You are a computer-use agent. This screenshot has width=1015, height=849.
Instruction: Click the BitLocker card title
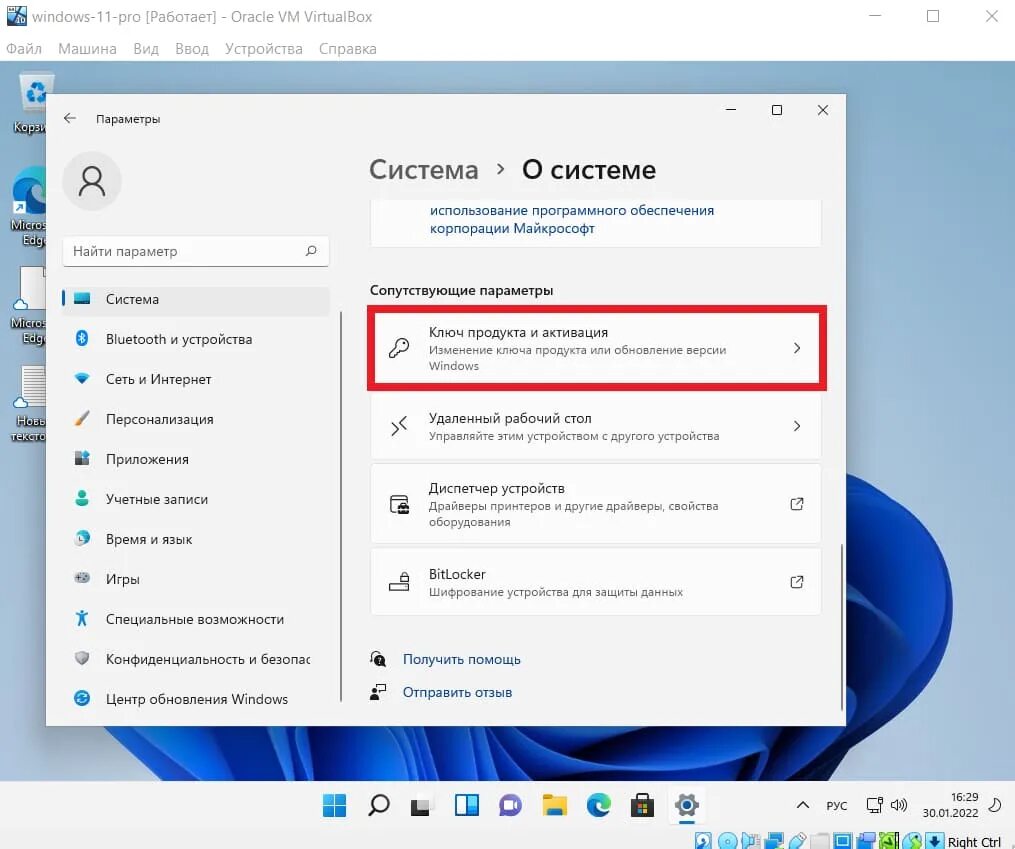click(457, 574)
